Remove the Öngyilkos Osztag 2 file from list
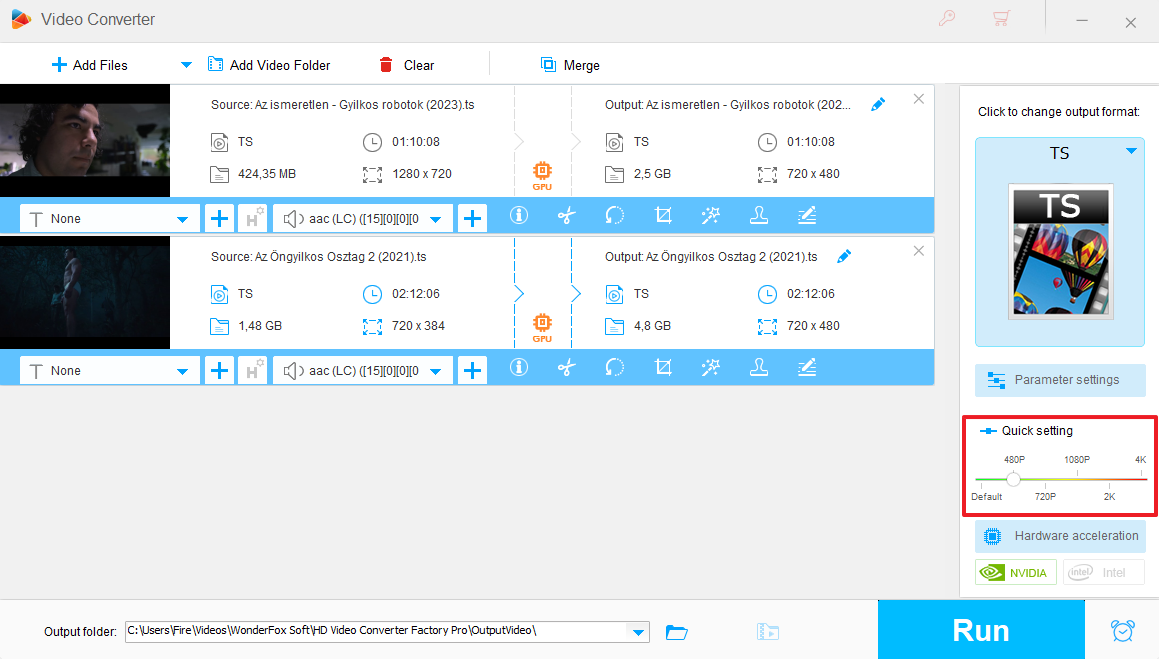The height and width of the screenshot is (659, 1159). pyautogui.click(x=919, y=251)
